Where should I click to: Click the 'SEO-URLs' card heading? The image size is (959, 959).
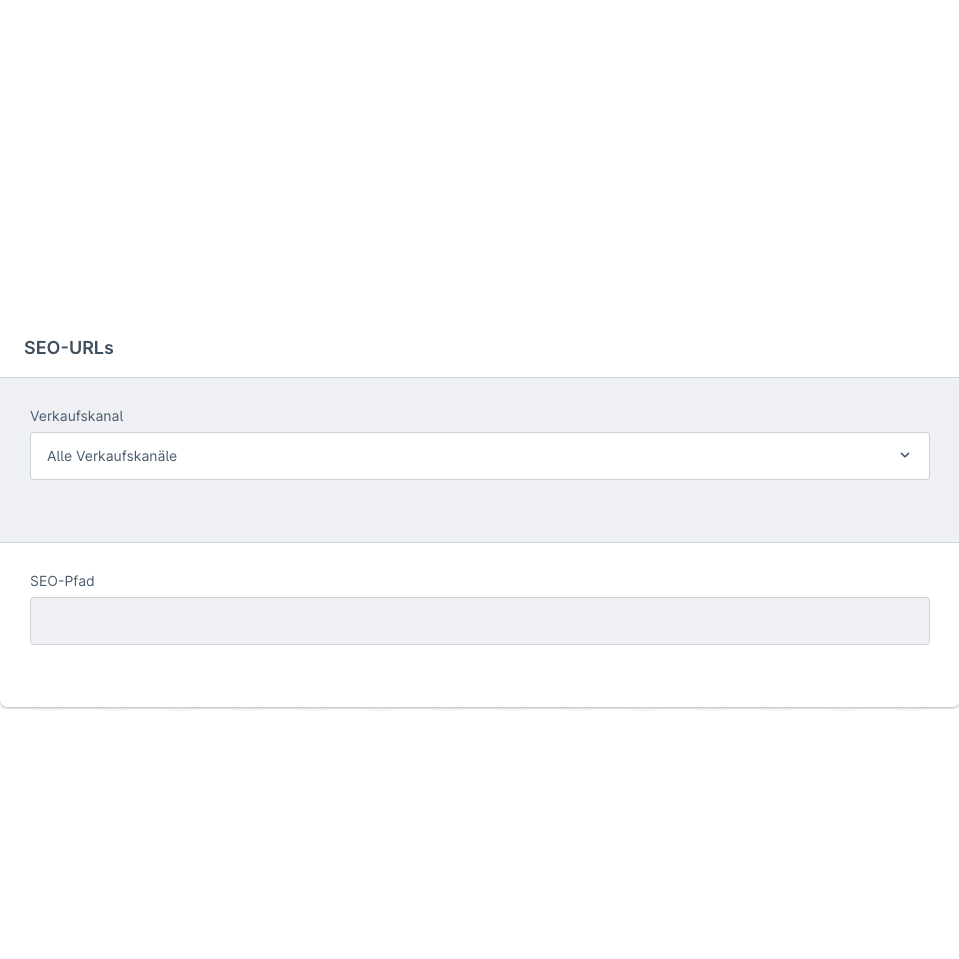click(69, 348)
